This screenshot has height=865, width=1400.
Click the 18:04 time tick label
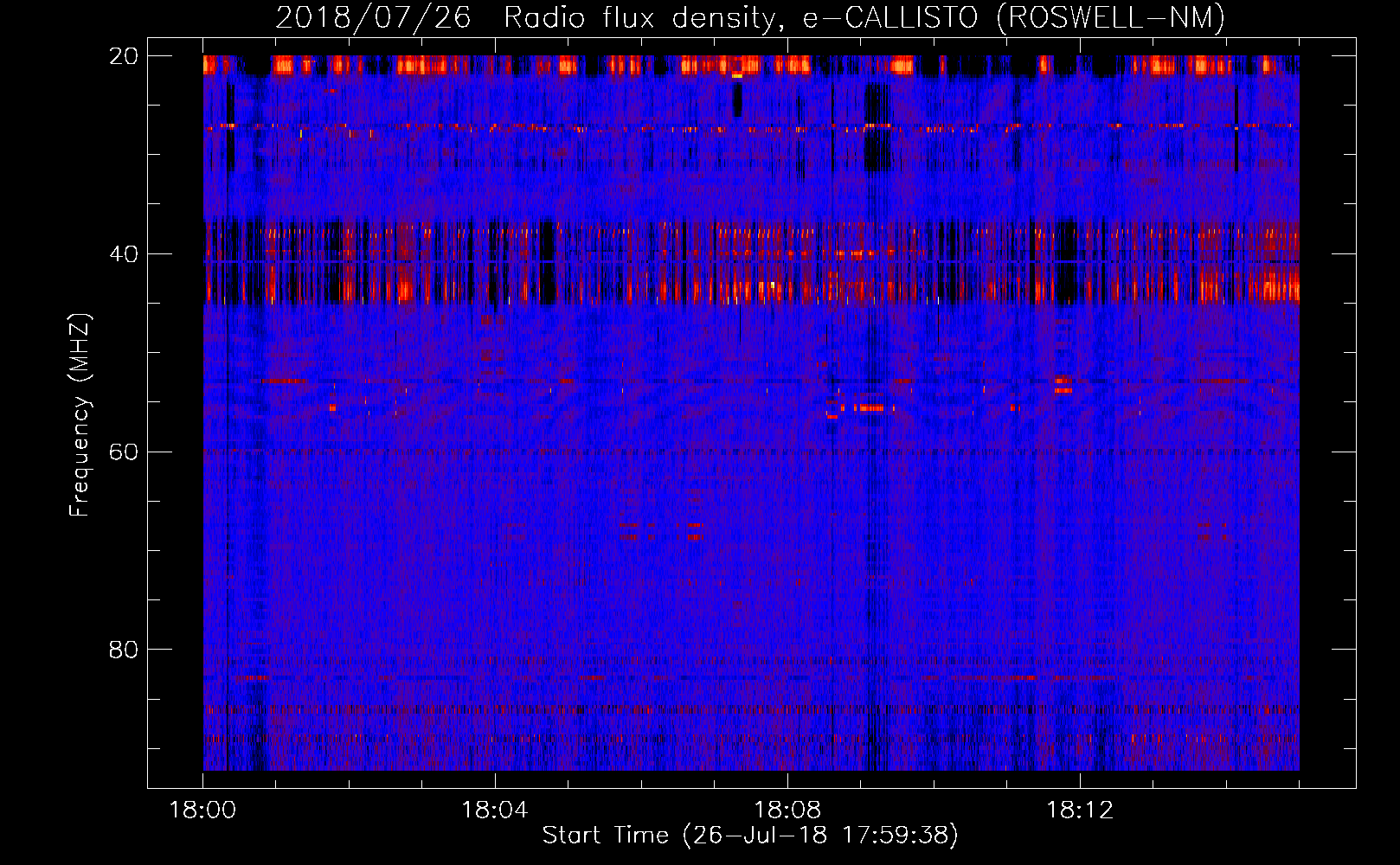point(495,811)
